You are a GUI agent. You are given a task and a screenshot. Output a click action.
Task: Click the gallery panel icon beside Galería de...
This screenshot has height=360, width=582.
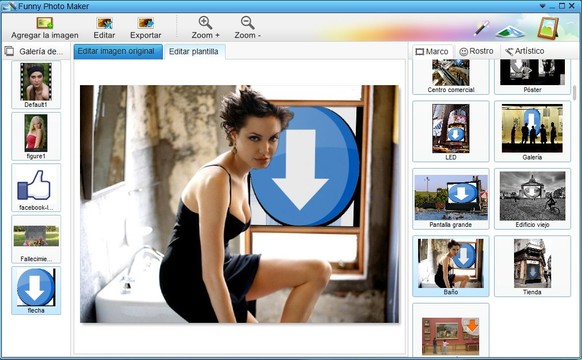pos(9,51)
